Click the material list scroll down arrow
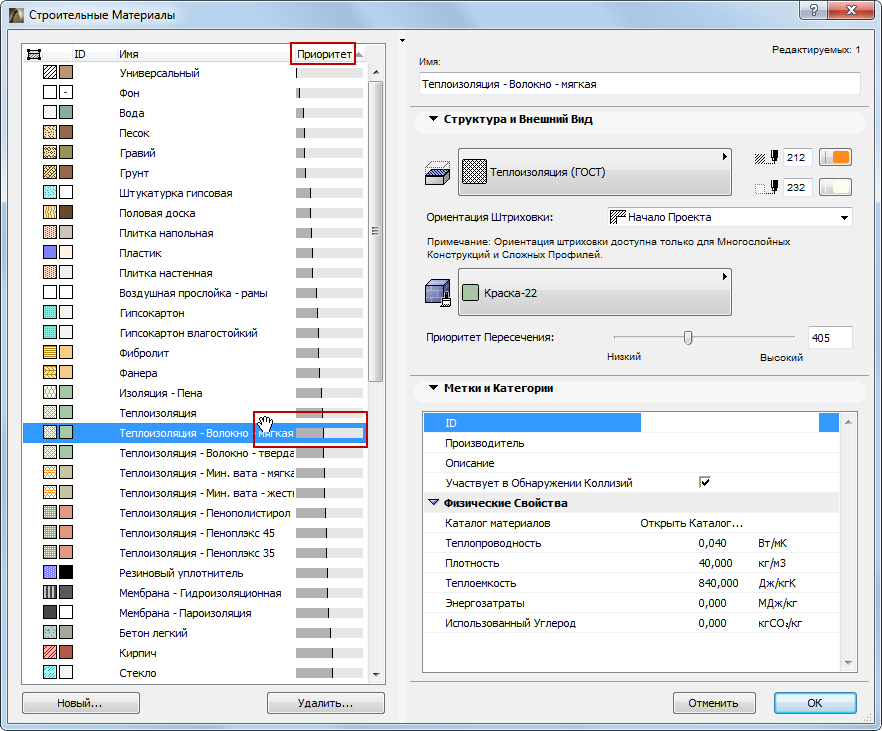 coord(376,674)
